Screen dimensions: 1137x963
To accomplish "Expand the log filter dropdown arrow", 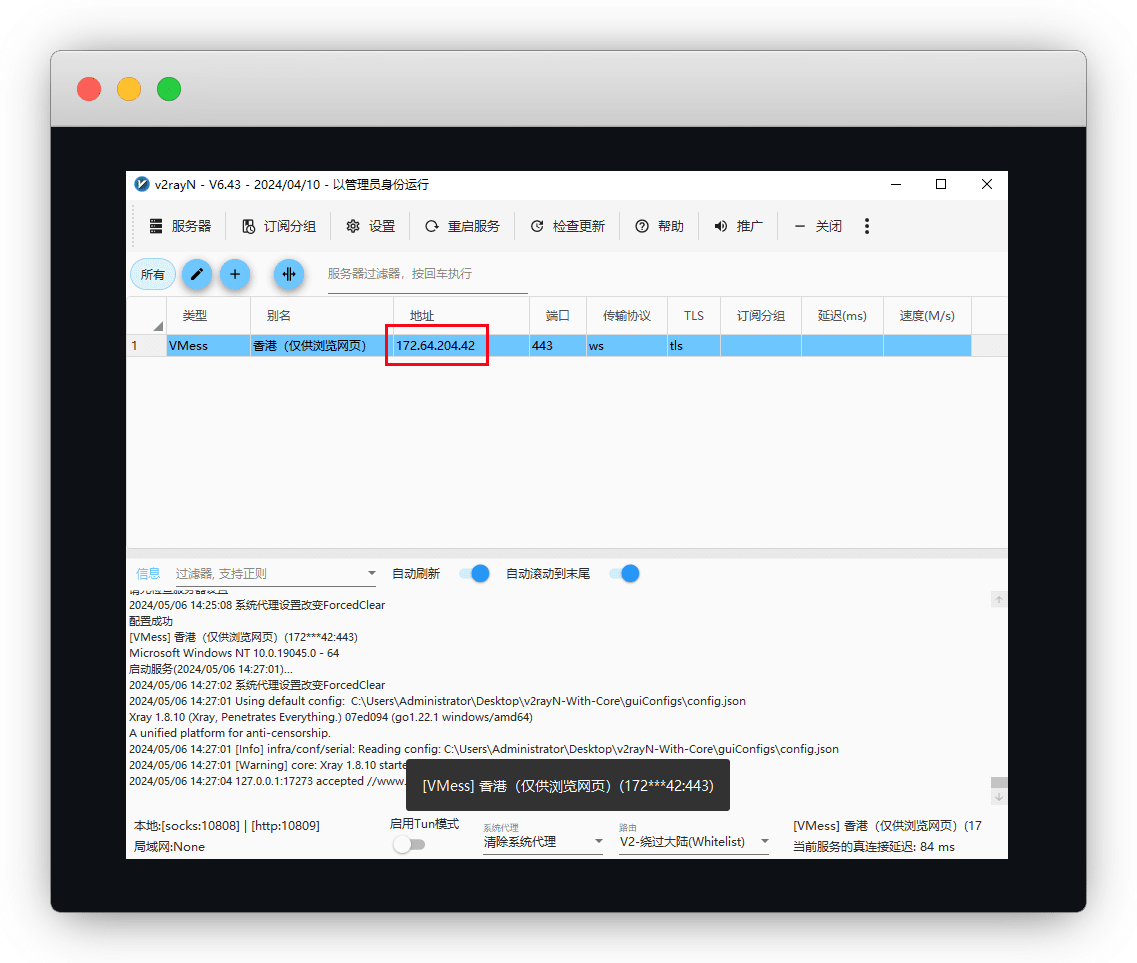I will pos(372,574).
